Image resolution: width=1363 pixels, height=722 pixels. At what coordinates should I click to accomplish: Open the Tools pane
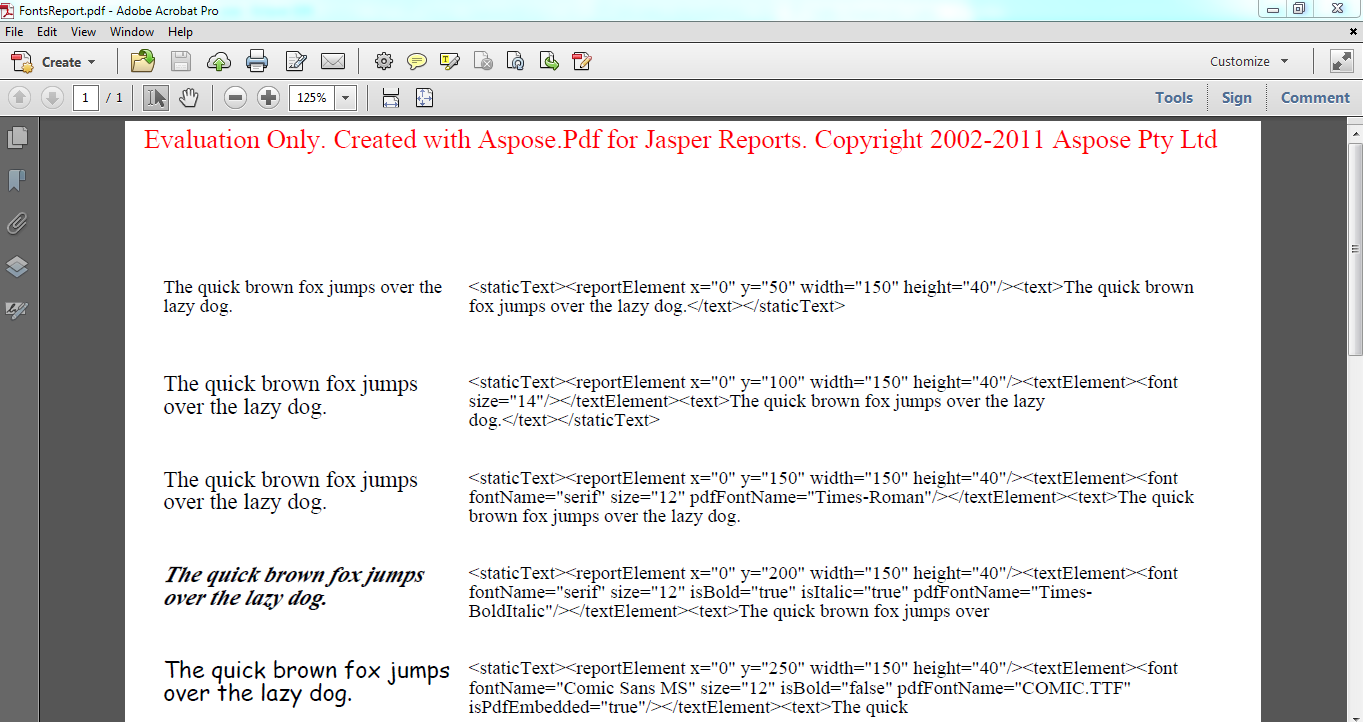(x=1173, y=97)
